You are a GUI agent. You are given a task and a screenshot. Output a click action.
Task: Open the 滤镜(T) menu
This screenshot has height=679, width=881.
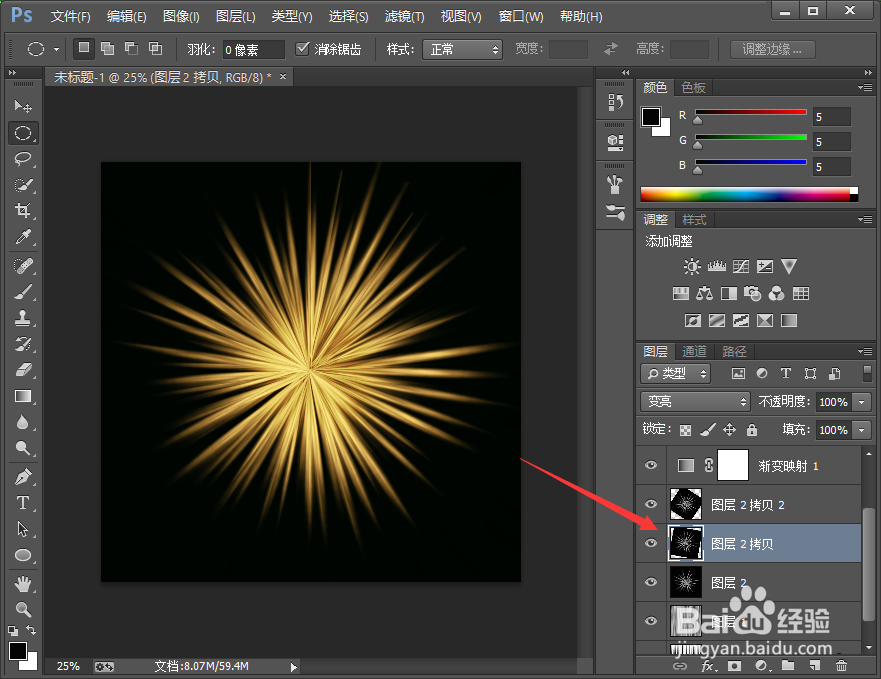coord(405,16)
